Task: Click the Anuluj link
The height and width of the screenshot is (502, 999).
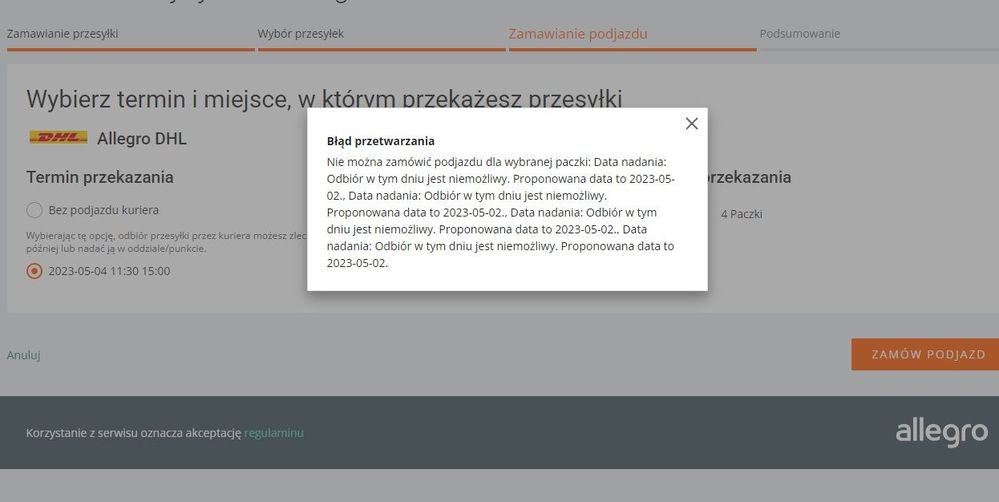Action: (24, 355)
